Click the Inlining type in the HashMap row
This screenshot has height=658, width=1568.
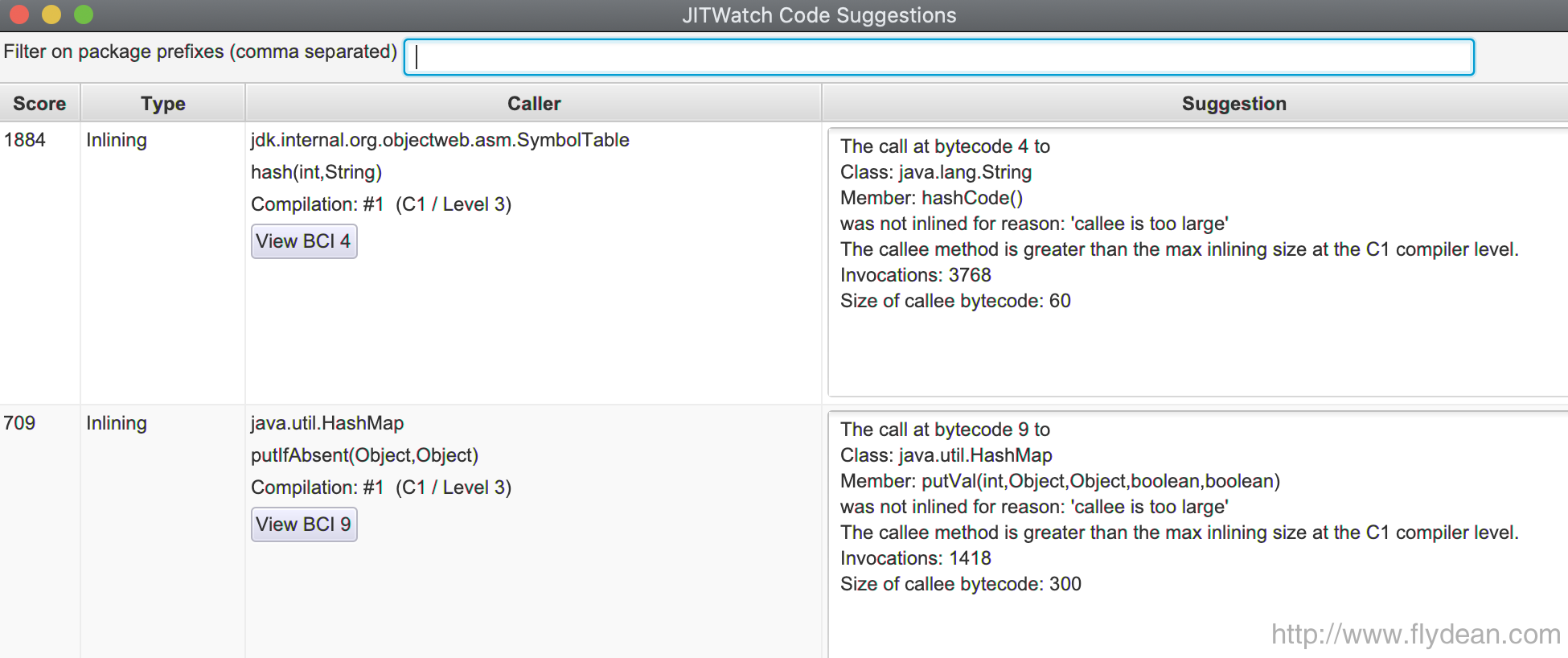click(117, 423)
